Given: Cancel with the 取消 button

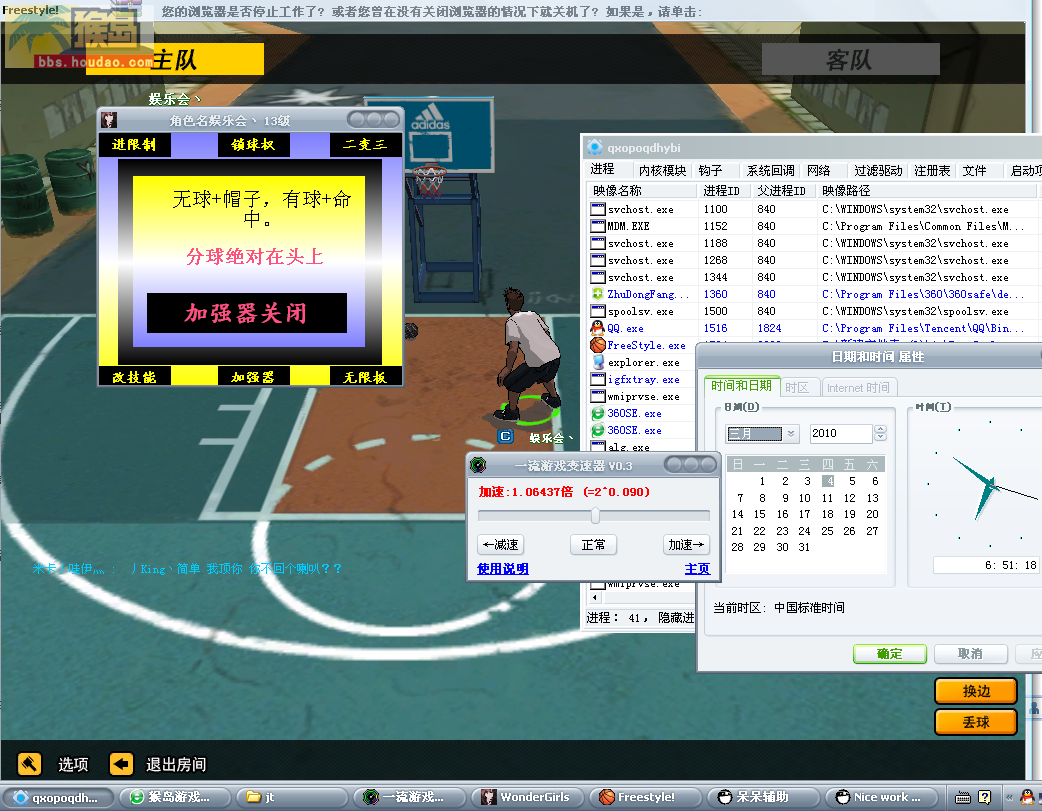Looking at the screenshot, I should pyautogui.click(x=970, y=654).
